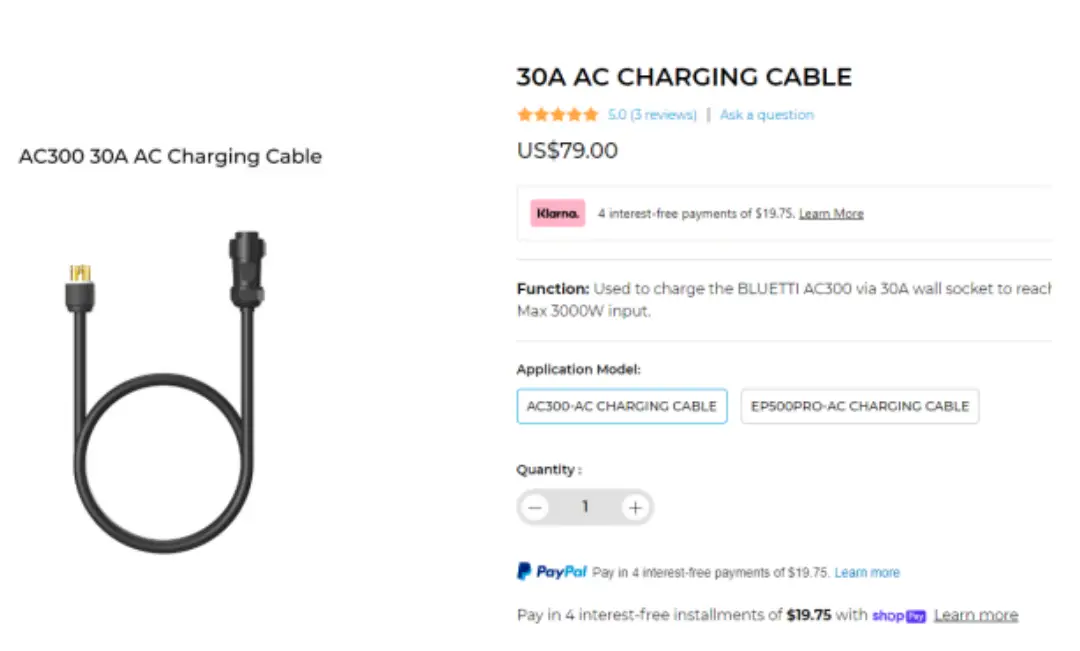
Task: Select EP500PRO-AC Charging Cable model option
Action: pos(859,406)
